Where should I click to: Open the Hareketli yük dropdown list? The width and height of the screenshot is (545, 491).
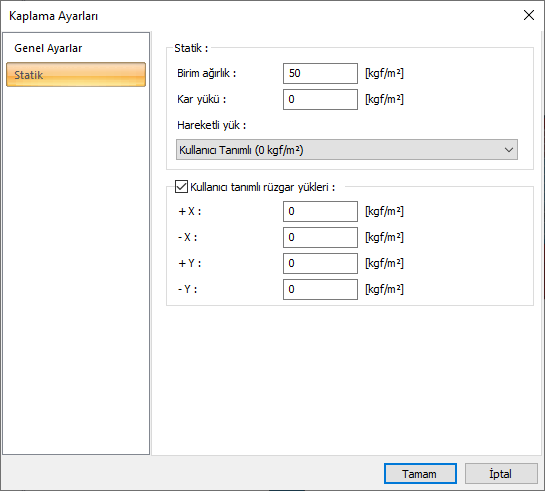(x=347, y=150)
